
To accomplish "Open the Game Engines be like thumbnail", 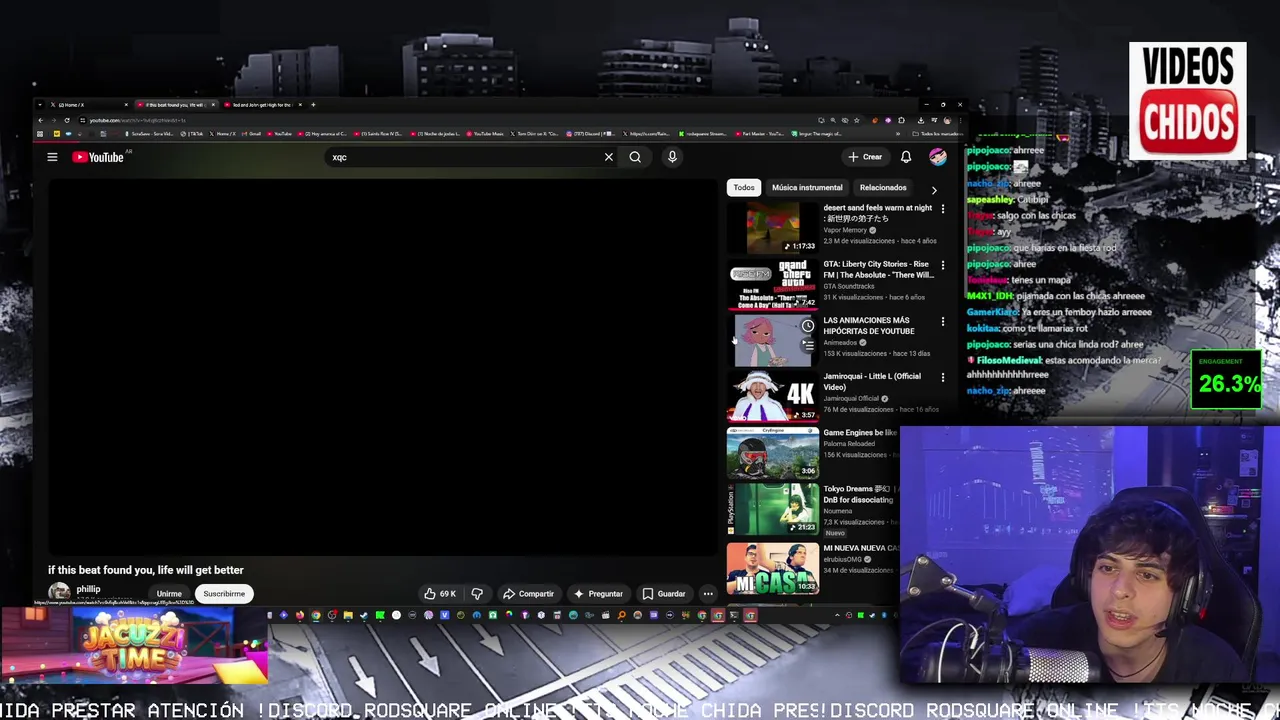I will click(772, 453).
